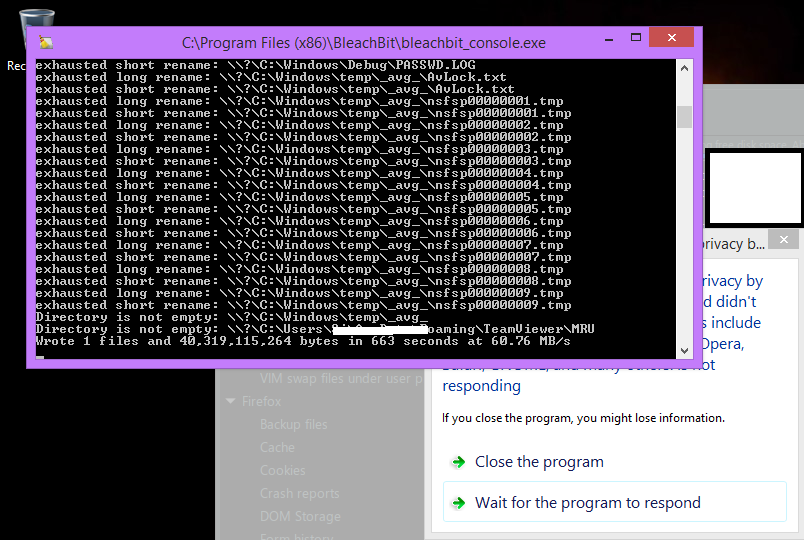The height and width of the screenshot is (540, 804).
Task: Close the bleachbit_console window
Action: [x=672, y=37]
